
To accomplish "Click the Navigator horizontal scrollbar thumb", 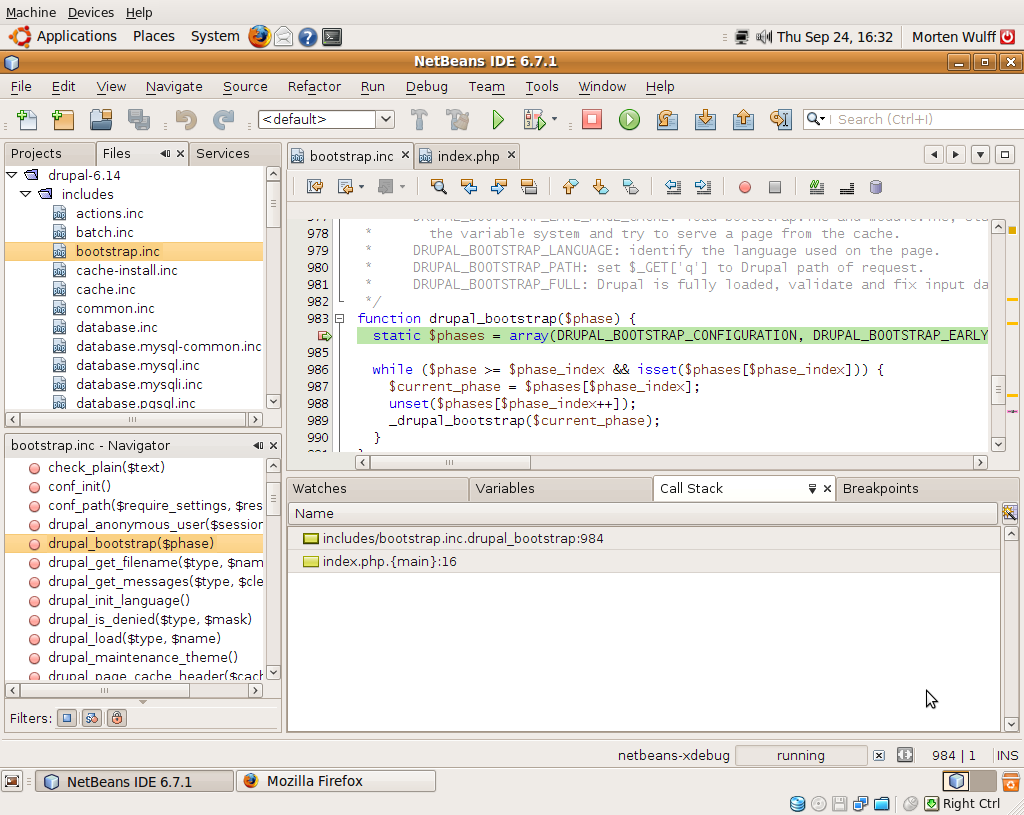I will tap(104, 690).
